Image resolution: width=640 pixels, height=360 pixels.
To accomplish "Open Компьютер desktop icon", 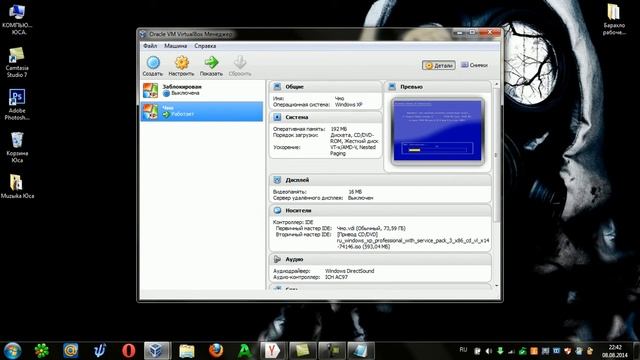I will tap(17, 18).
